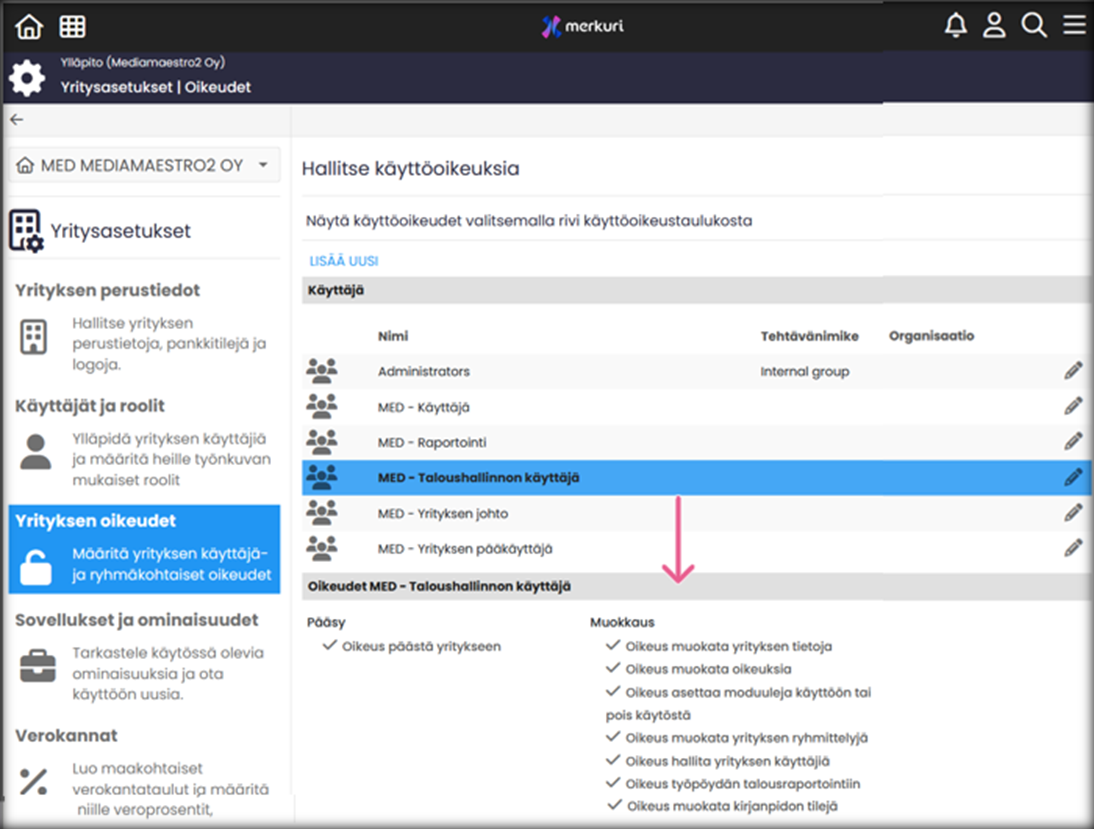Open Sovellukset ja ominaisuudet section
1094x829 pixels.
pos(137,619)
